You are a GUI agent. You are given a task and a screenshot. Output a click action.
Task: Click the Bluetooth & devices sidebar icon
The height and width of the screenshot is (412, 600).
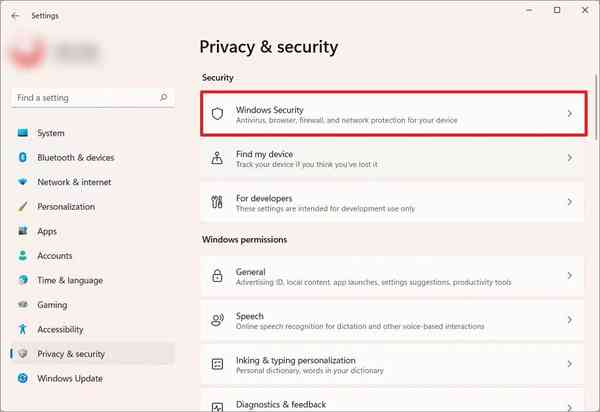pos(22,158)
